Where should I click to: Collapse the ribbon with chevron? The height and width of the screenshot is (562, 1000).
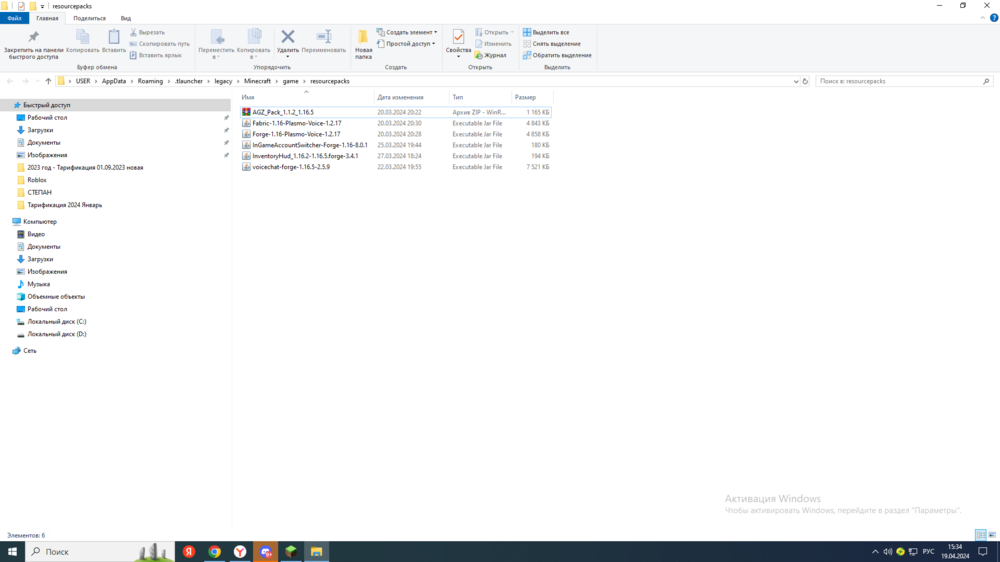click(x=983, y=18)
